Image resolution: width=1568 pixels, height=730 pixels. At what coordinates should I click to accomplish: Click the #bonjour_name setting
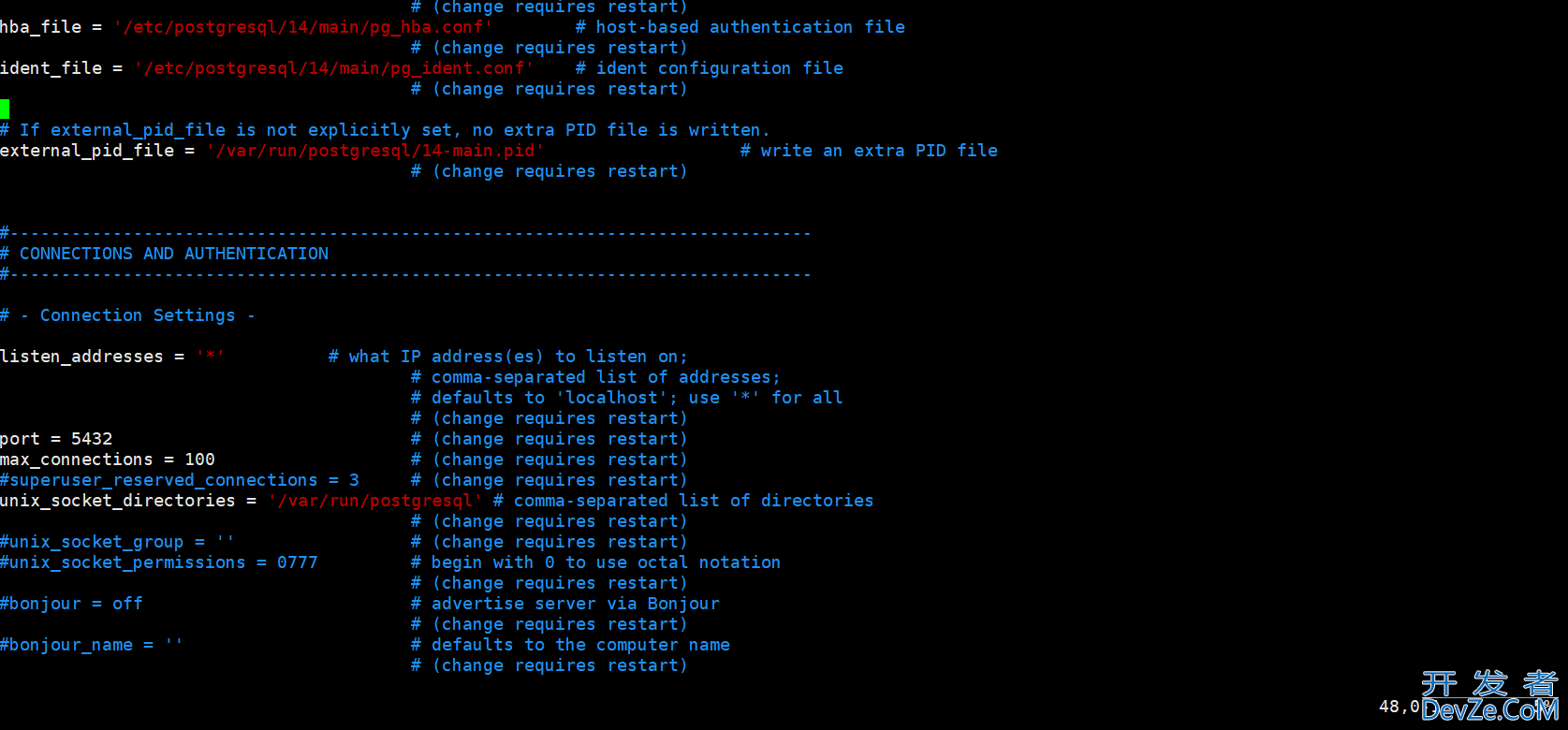[x=92, y=645]
